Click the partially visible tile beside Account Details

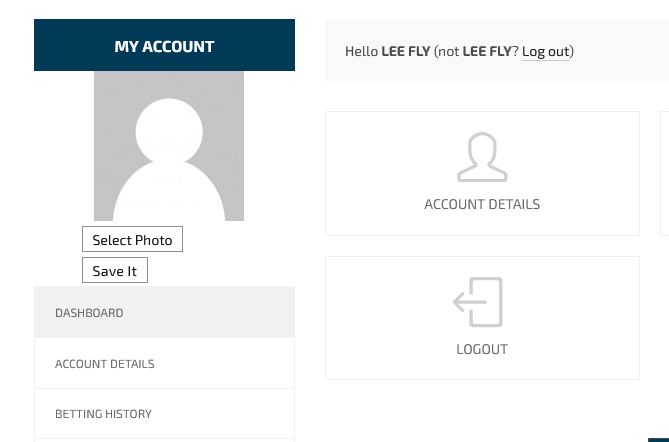coord(665,173)
